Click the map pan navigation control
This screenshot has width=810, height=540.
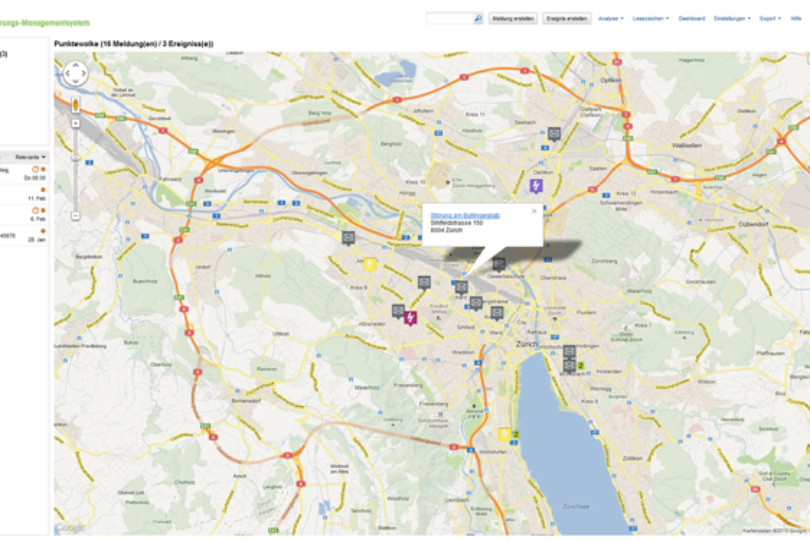75,74
